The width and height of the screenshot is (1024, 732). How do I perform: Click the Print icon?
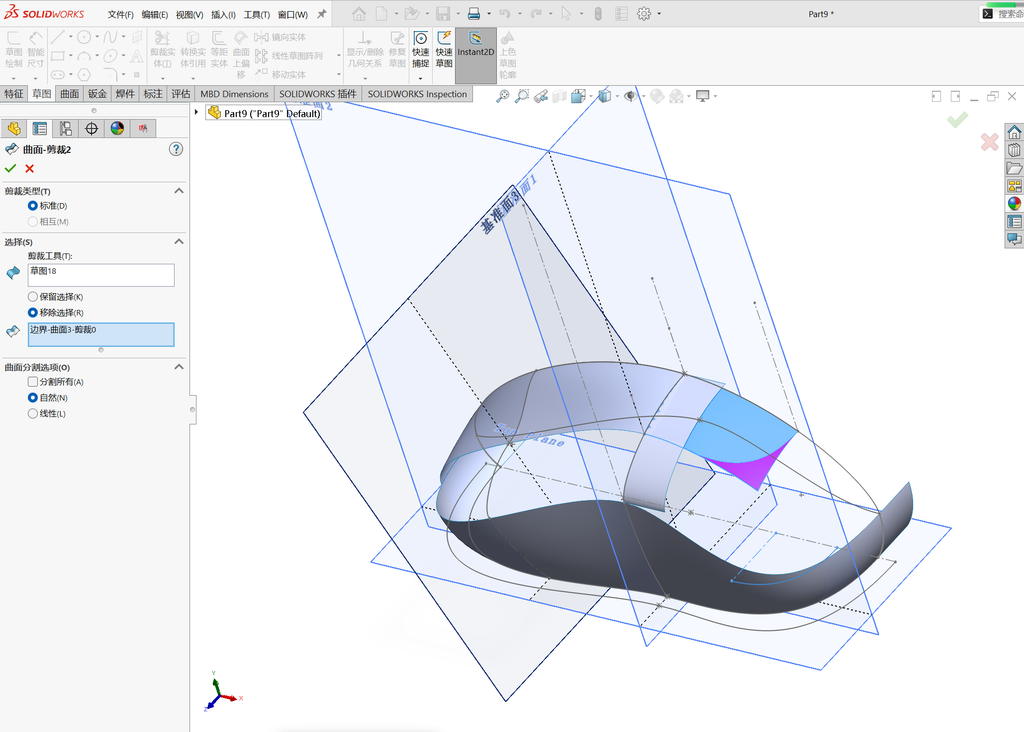click(474, 13)
